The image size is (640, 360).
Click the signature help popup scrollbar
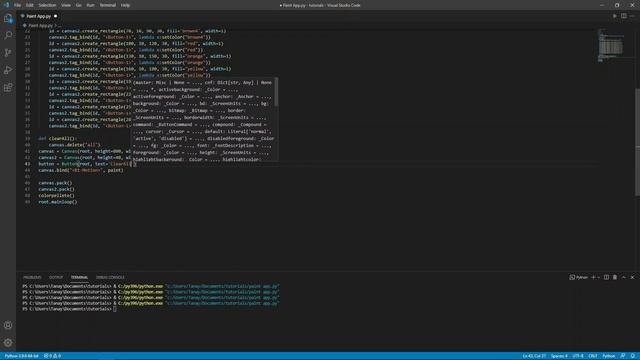tap(276, 92)
